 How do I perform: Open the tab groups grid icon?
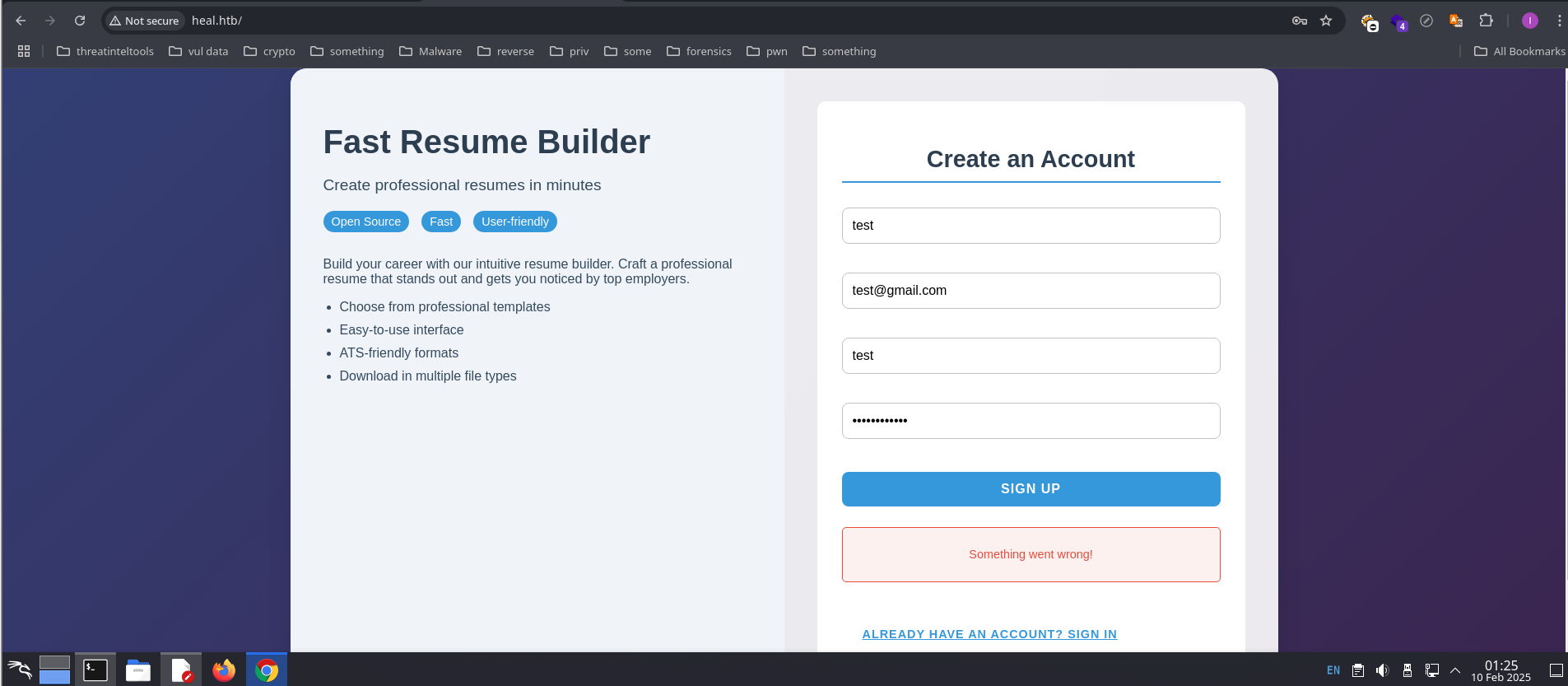24,51
